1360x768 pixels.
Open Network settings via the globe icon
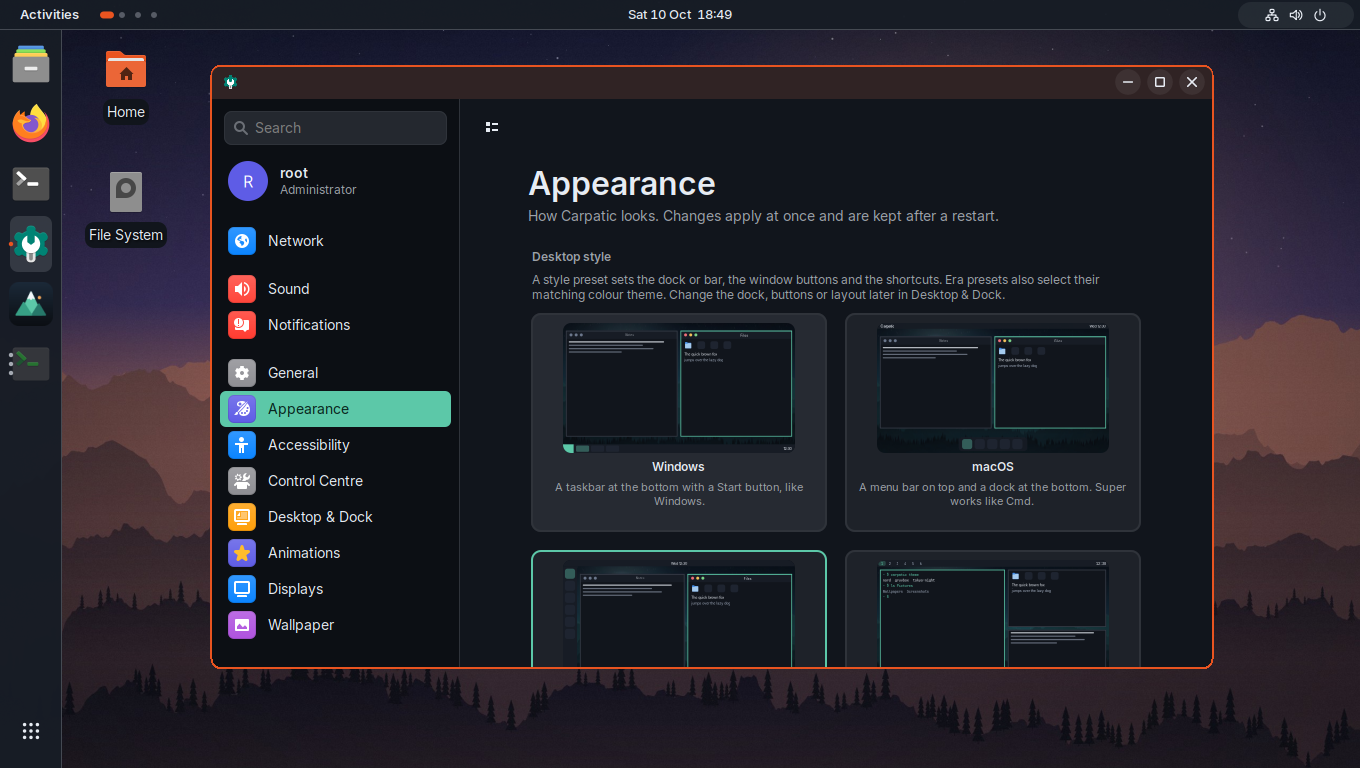tap(242, 241)
